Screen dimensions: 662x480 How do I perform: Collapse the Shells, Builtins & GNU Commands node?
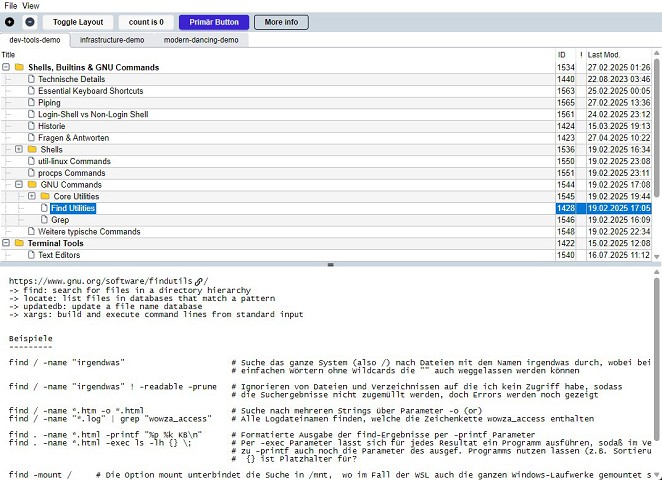6,67
